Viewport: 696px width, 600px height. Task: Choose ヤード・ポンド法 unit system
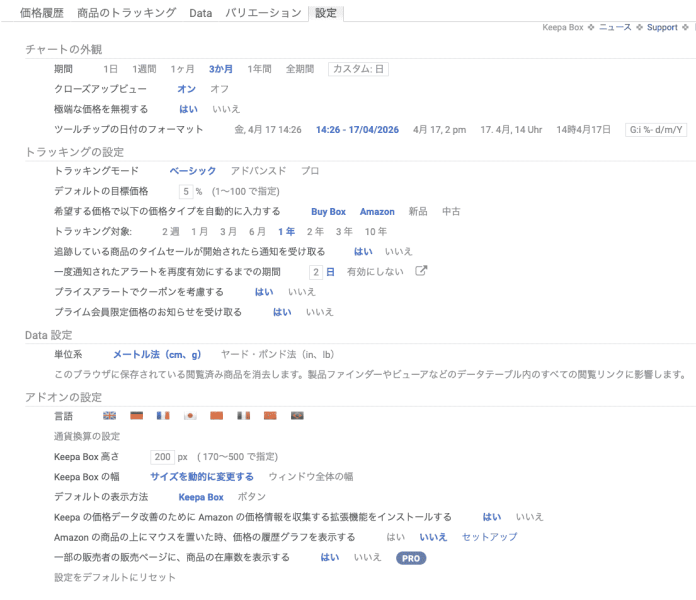point(277,354)
